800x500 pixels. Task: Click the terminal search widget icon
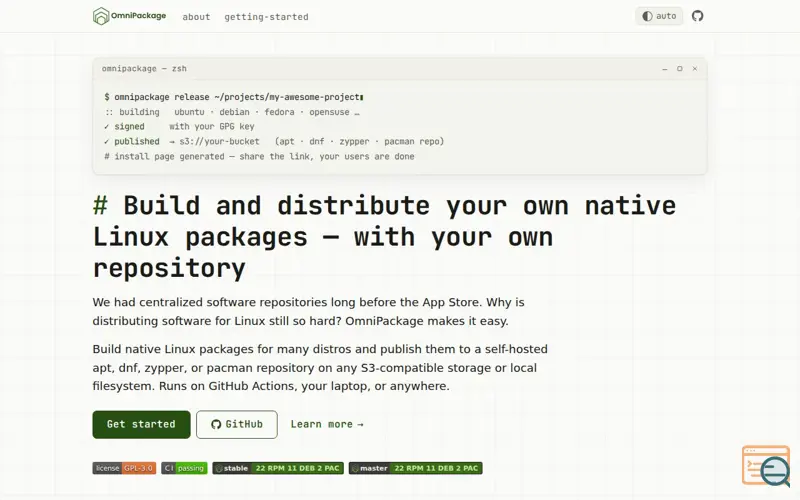tap(766, 466)
